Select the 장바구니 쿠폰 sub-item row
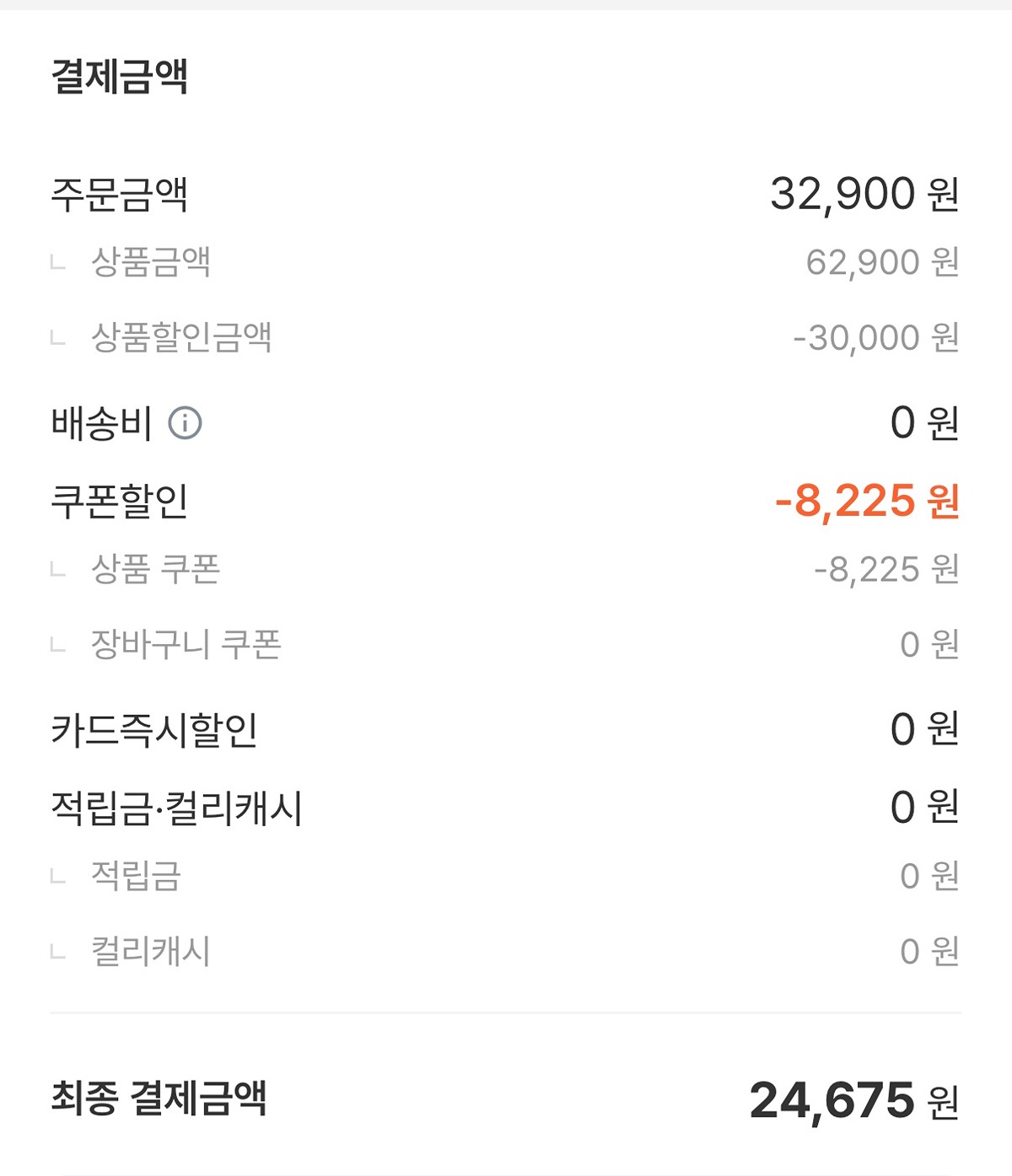Viewport: 1012px width, 1176px height. pos(506,644)
